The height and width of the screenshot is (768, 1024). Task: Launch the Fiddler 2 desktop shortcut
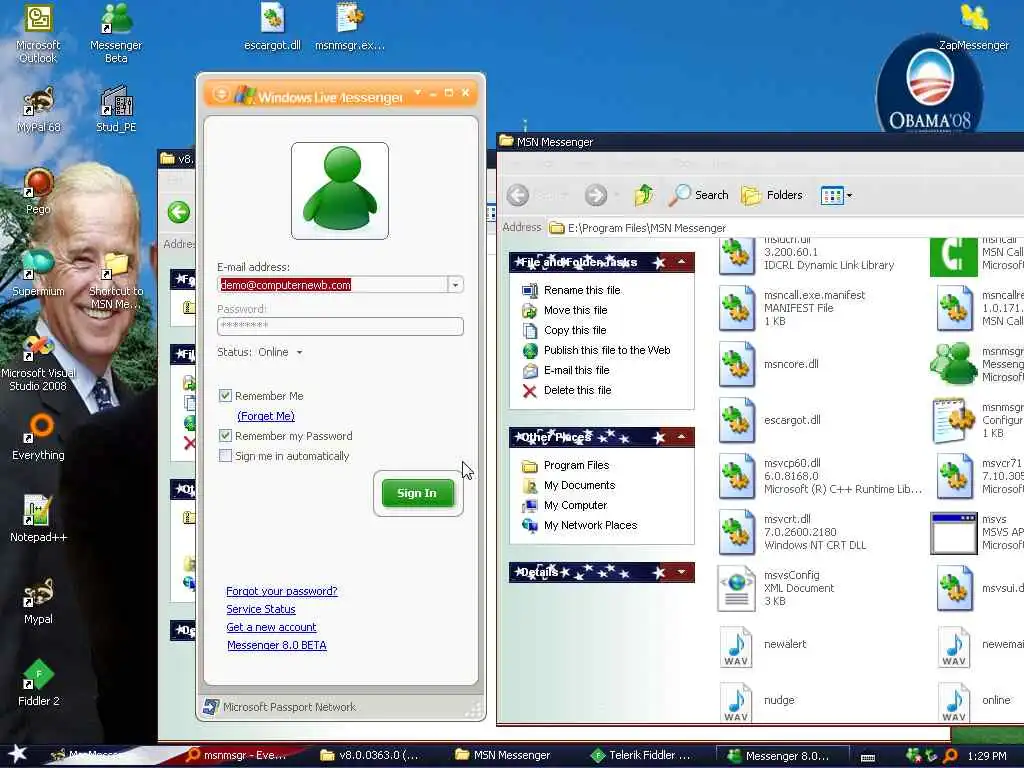pos(38,683)
